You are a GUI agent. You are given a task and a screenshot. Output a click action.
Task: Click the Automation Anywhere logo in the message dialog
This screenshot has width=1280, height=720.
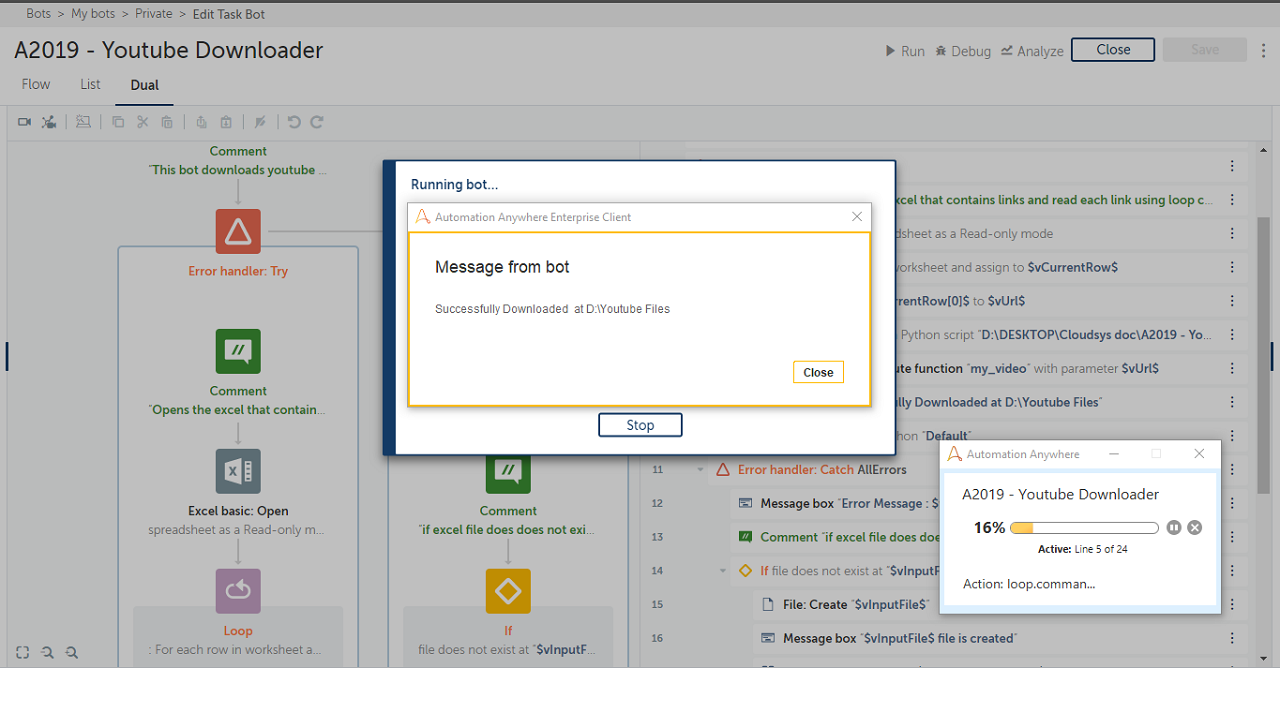(x=423, y=217)
